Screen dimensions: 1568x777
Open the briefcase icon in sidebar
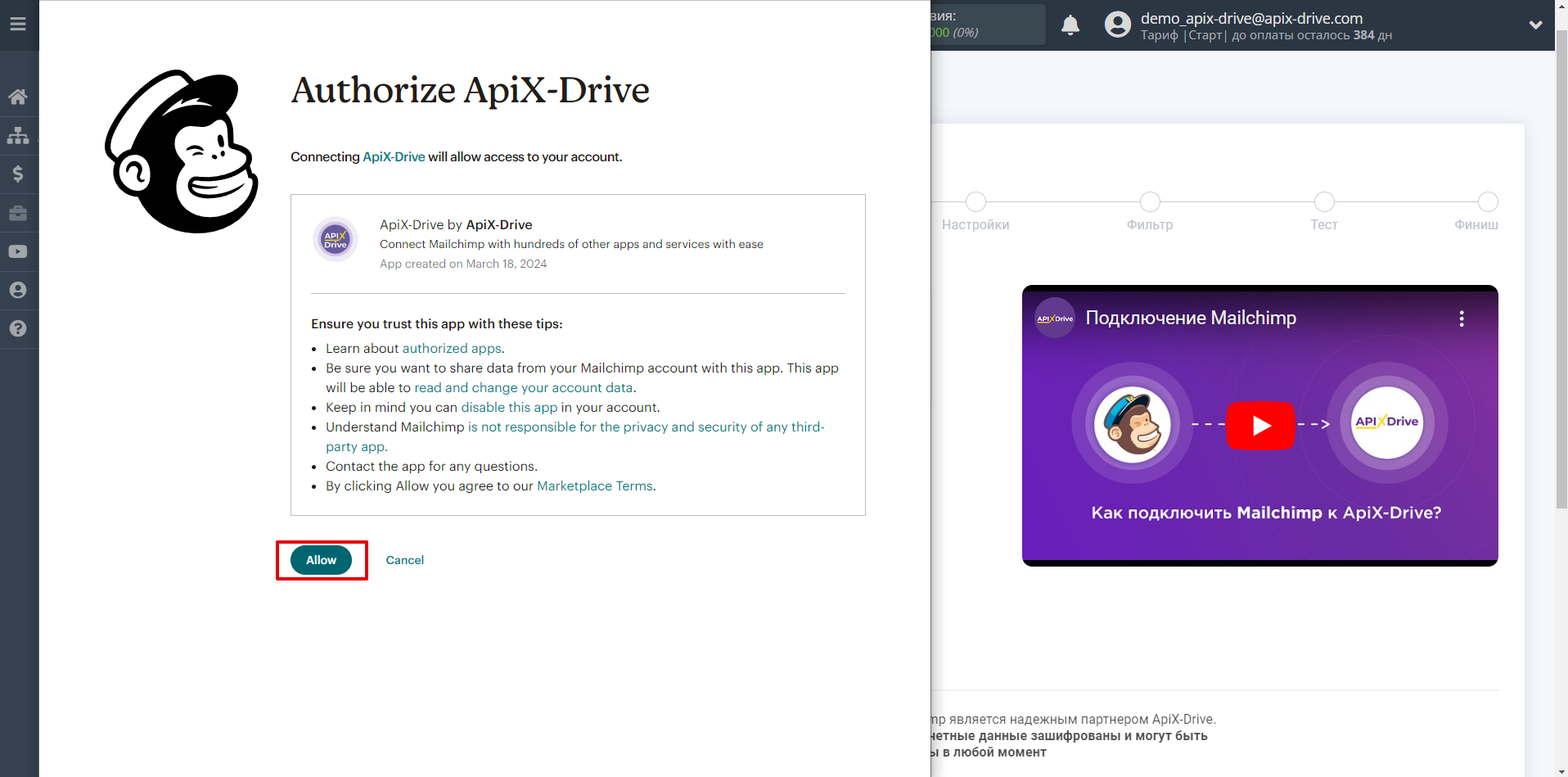[x=18, y=213]
